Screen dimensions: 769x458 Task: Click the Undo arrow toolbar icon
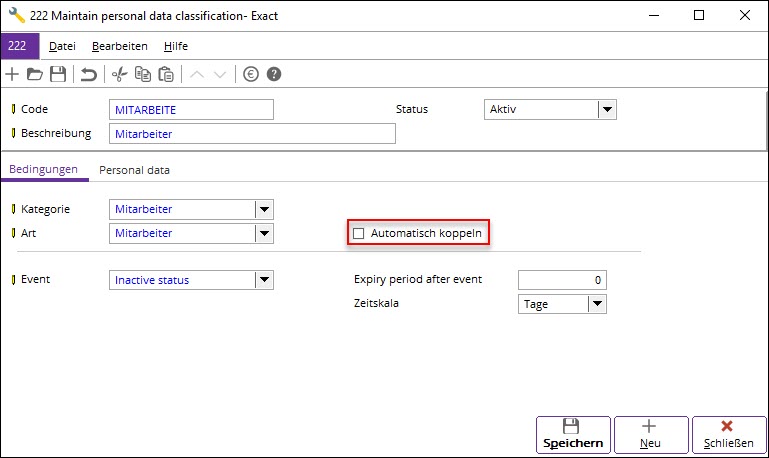click(89, 75)
